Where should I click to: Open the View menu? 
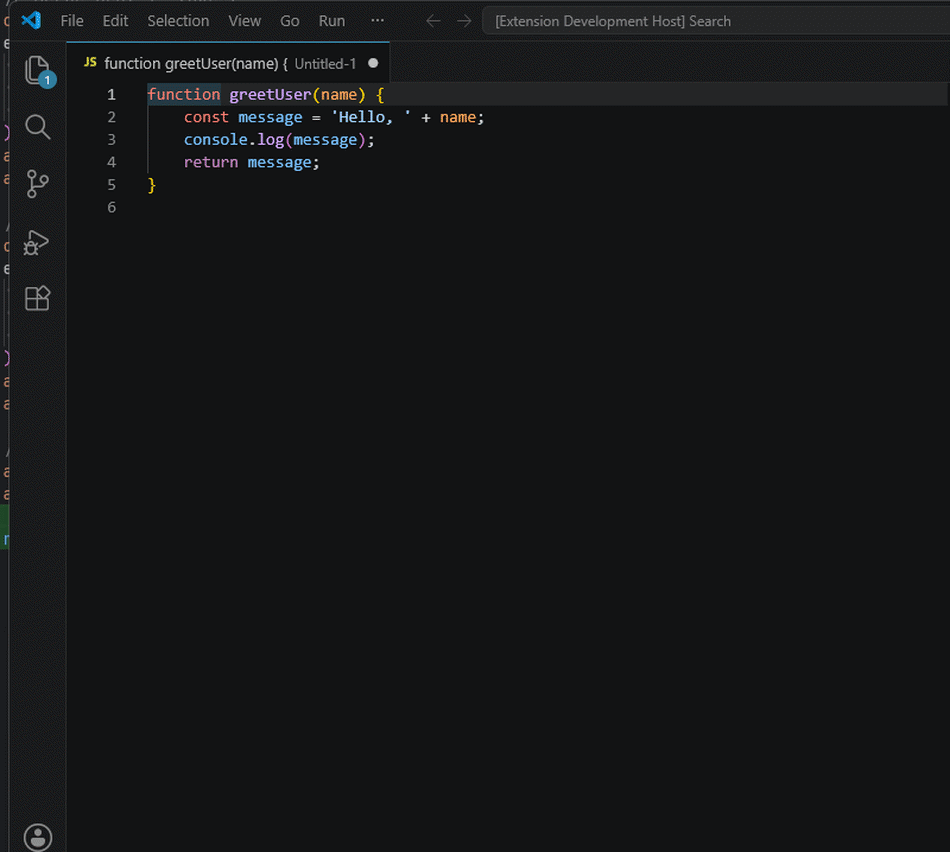pos(245,21)
